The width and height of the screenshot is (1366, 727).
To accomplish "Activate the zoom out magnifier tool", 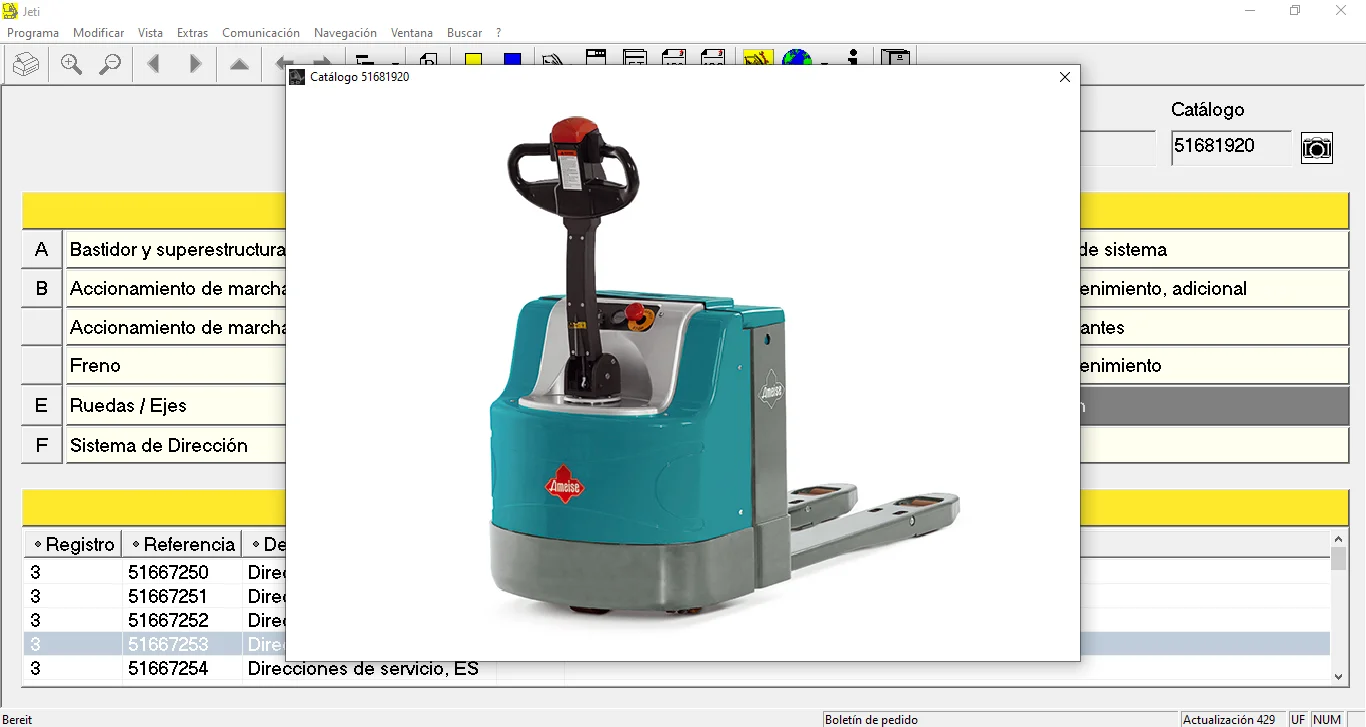I will 111,63.
